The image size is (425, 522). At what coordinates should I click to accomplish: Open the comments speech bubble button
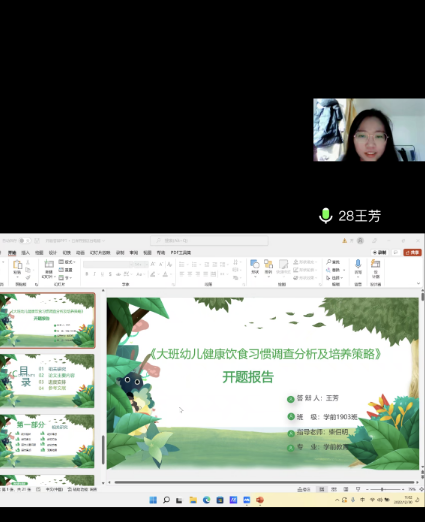(396, 253)
